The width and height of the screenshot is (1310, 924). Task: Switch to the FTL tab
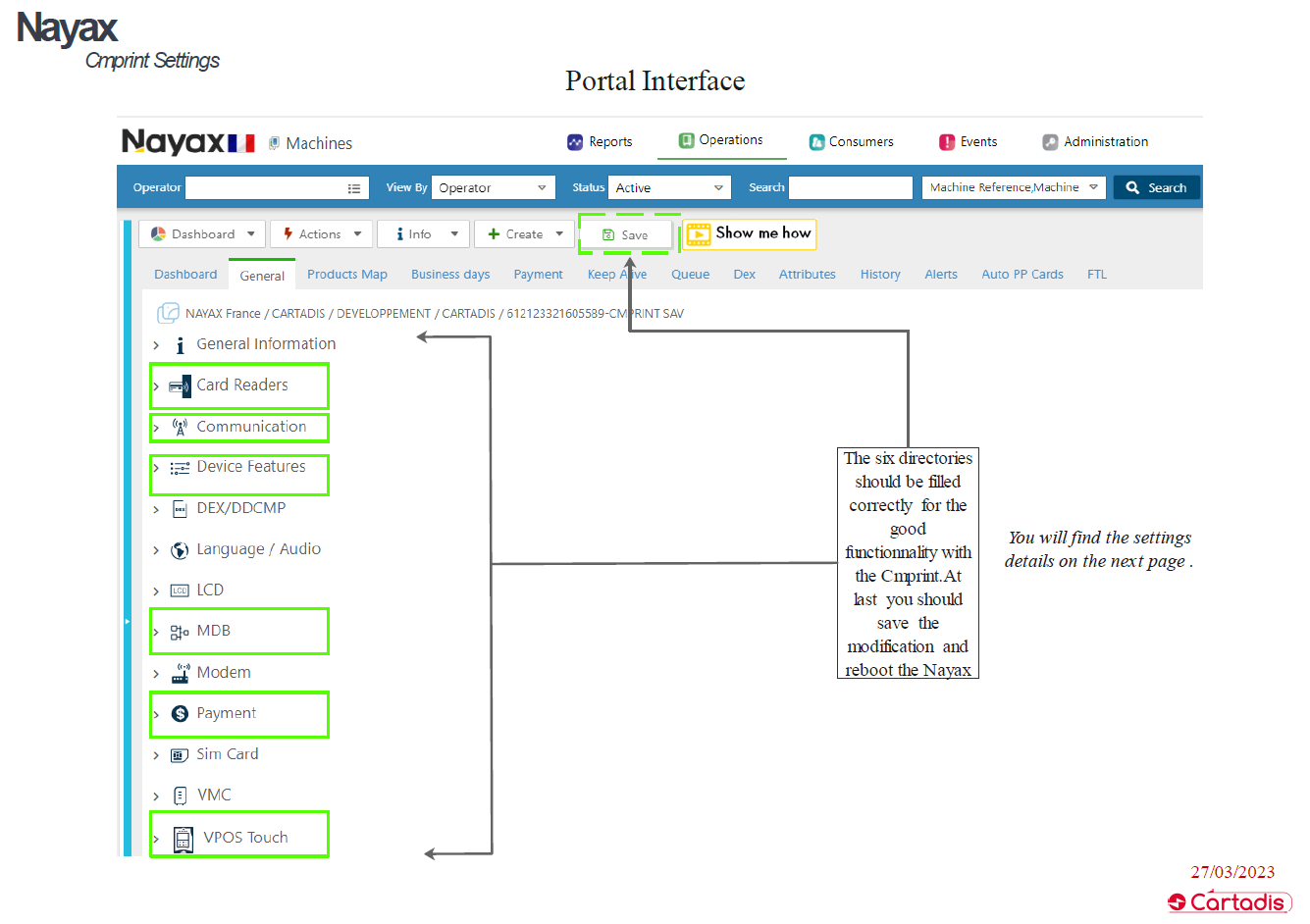point(1097,275)
